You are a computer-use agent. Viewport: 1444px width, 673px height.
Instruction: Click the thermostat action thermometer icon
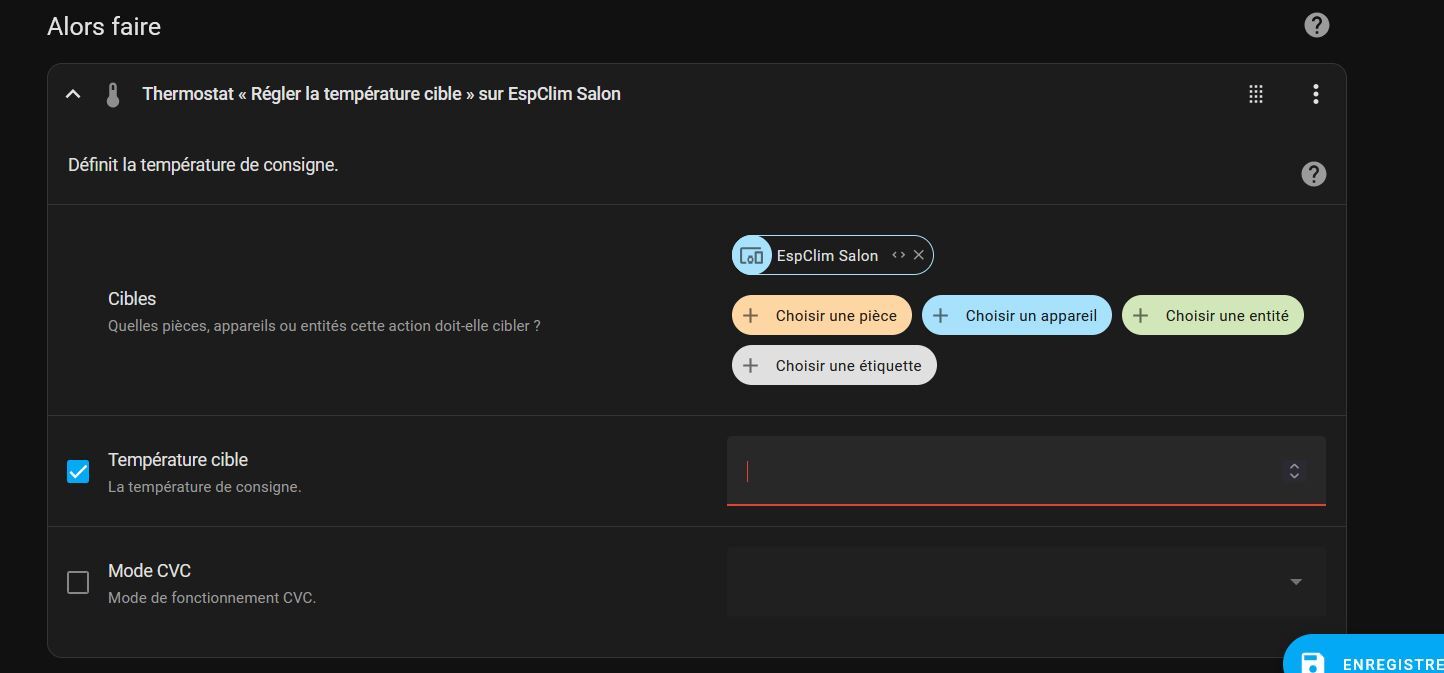(113, 95)
